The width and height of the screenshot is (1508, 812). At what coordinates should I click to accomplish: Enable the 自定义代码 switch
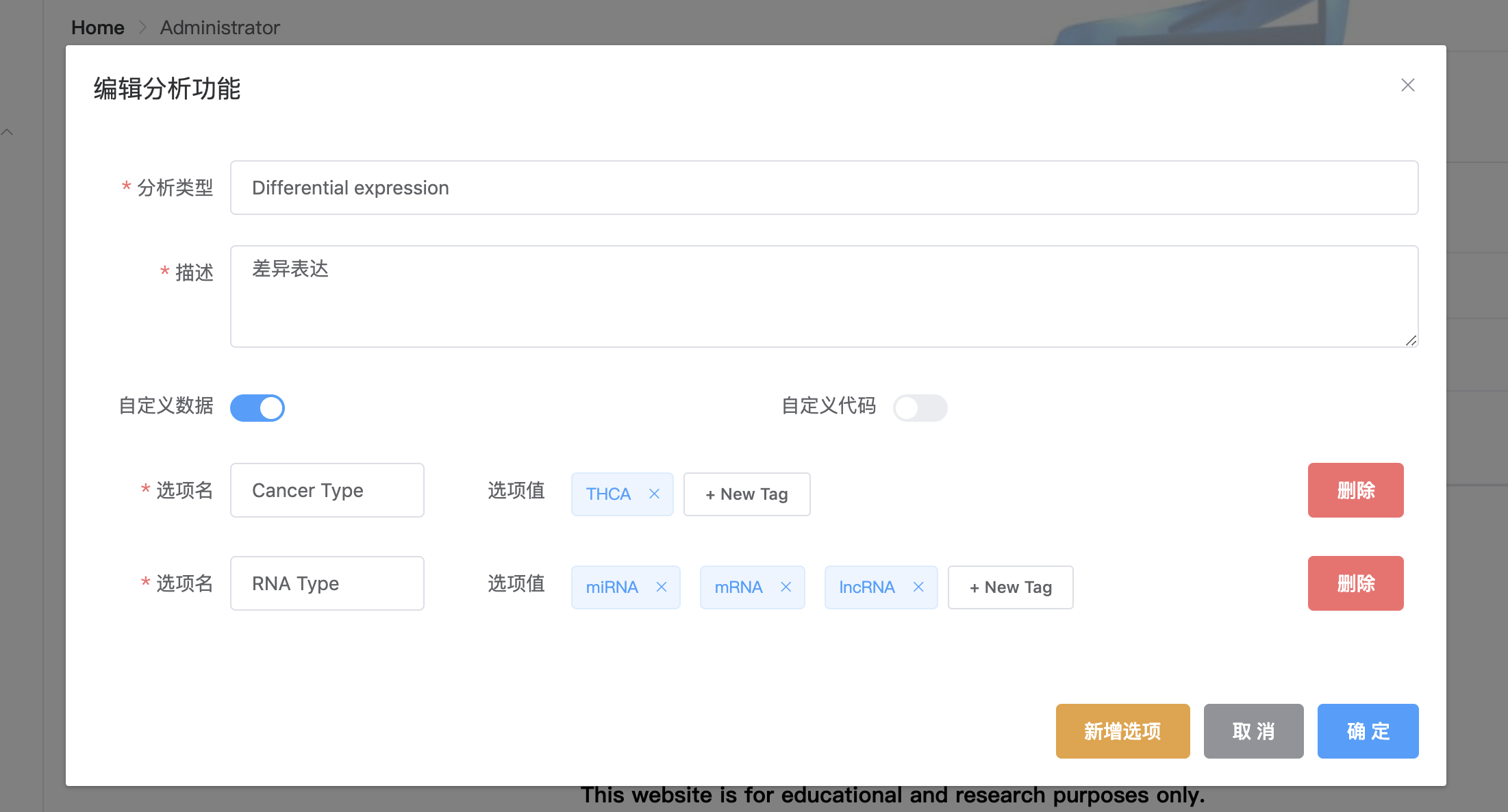tap(920, 408)
